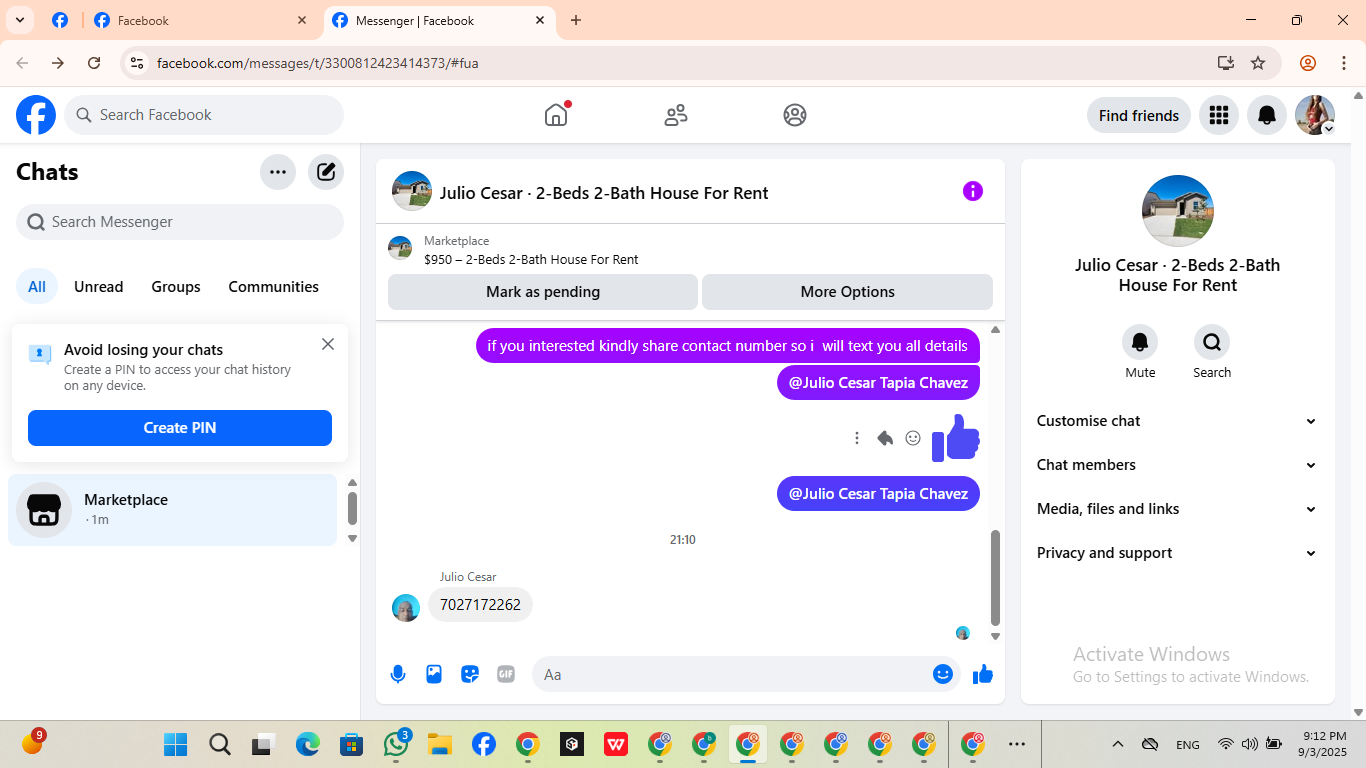Expand the Customise chat section

click(1177, 421)
